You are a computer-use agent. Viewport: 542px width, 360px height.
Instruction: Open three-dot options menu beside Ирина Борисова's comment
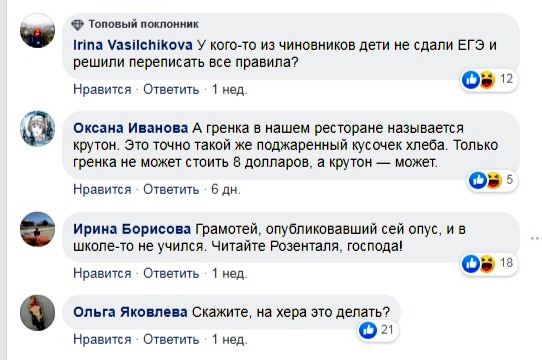(x=536, y=238)
